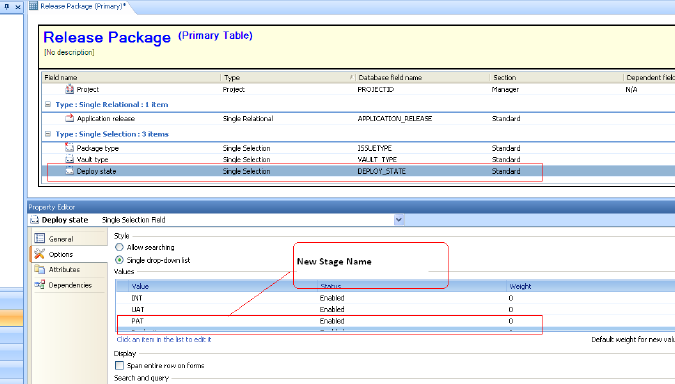Sort by the Dependent field column header

coord(649,77)
